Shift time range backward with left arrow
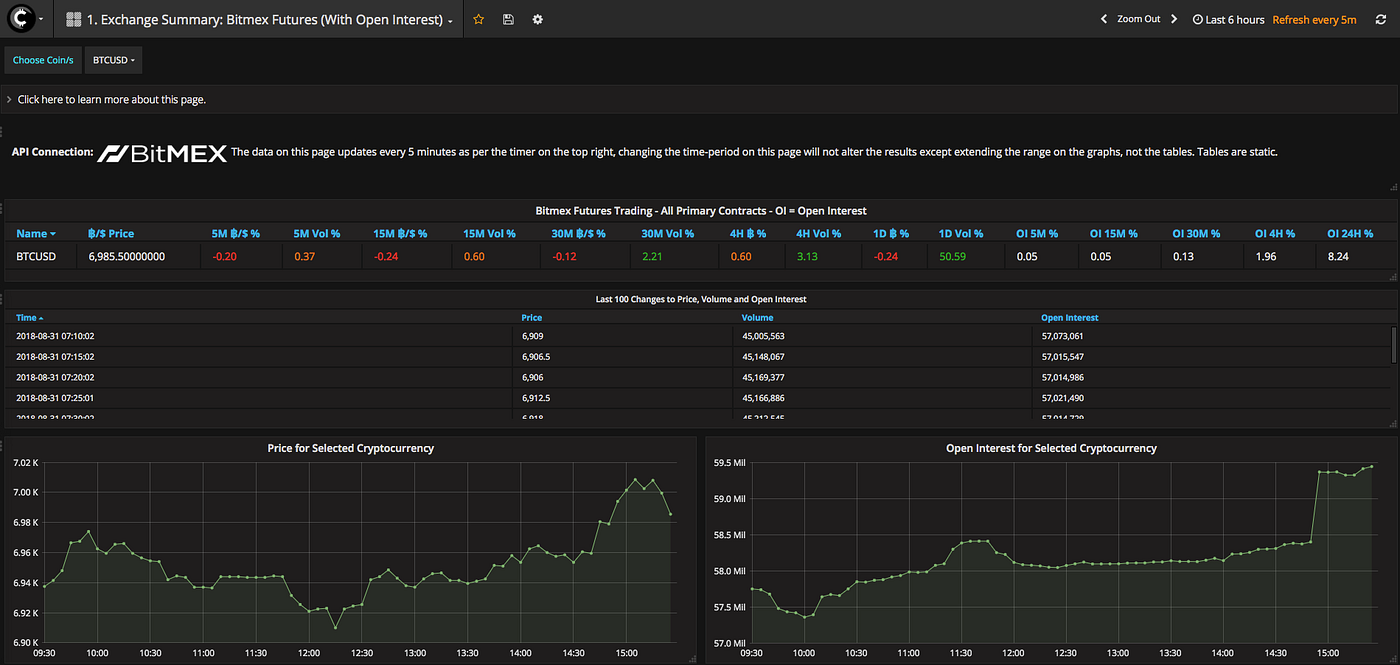This screenshot has width=1400, height=665. (x=1104, y=19)
